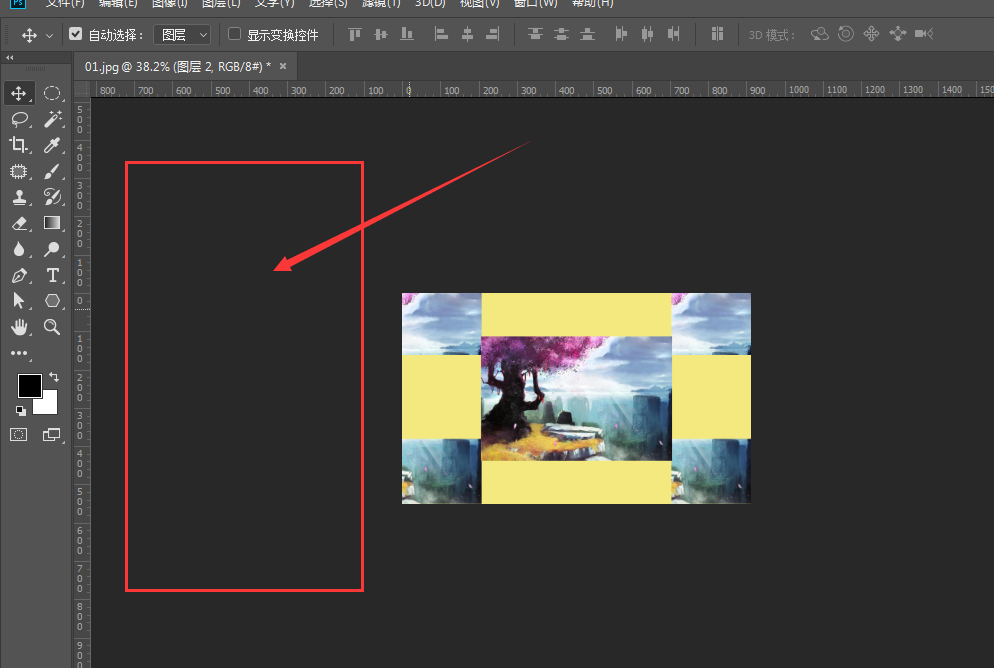Select the Lasso tool
Screen dimensions: 994x668
point(18,118)
